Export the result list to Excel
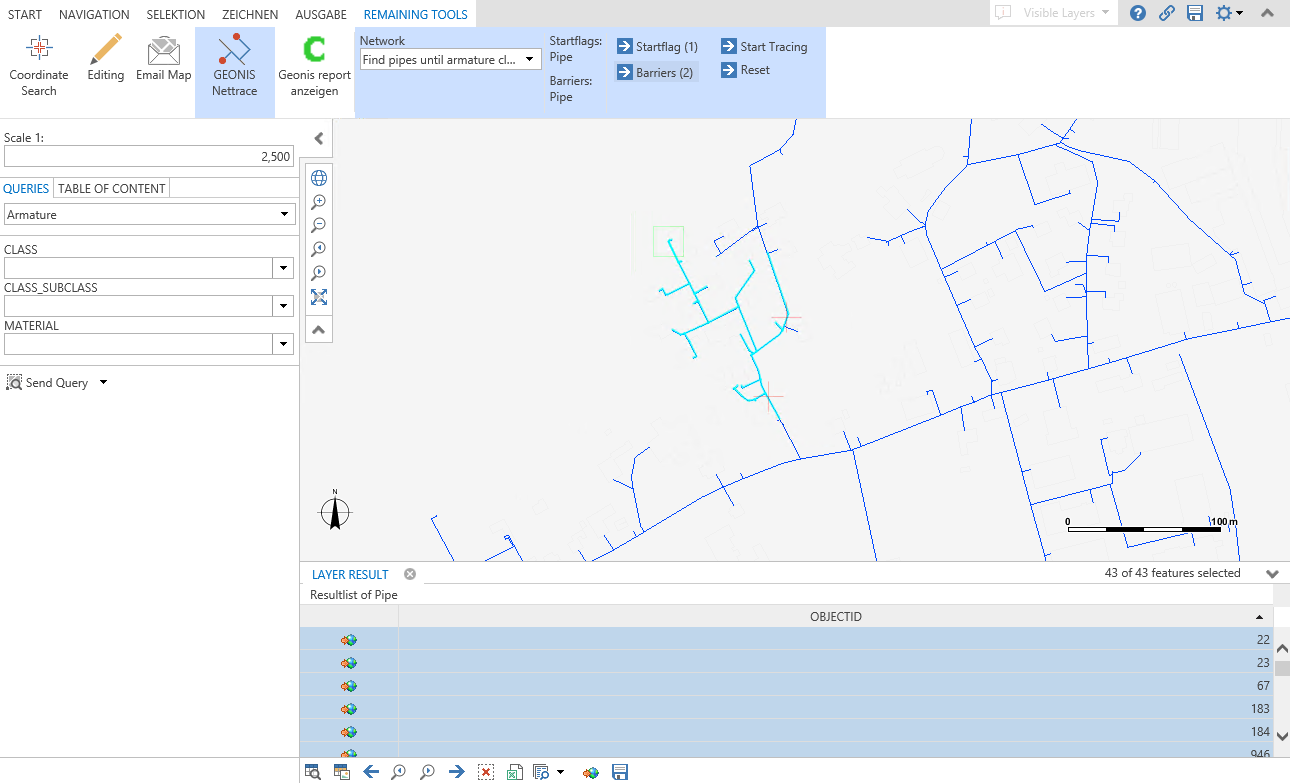 pyautogui.click(x=514, y=771)
